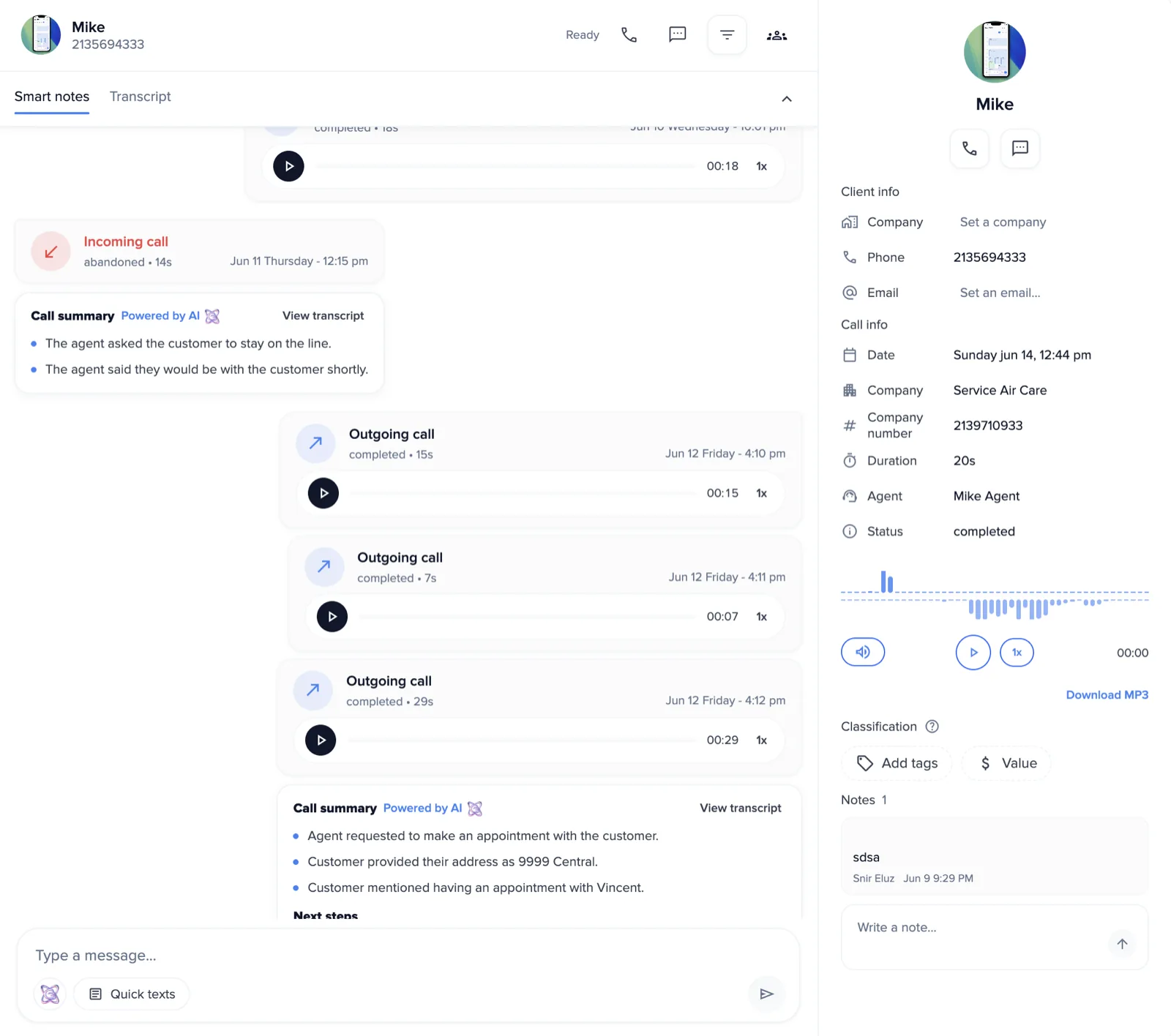The width and height of the screenshot is (1171, 1036).
Task: Click the Company building icon in Client info
Action: (x=849, y=222)
